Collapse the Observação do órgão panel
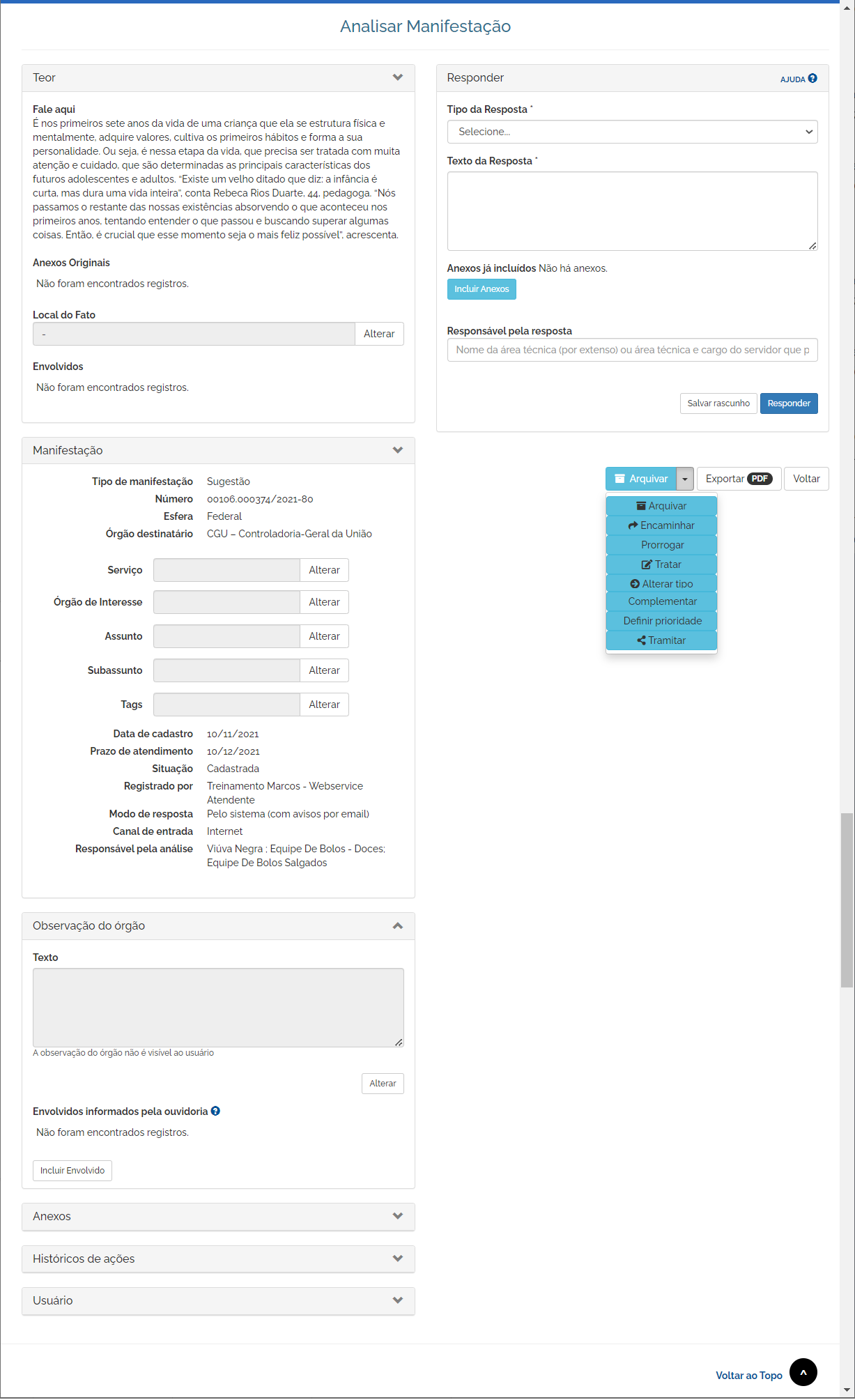855x1400 pixels. pyautogui.click(x=398, y=925)
